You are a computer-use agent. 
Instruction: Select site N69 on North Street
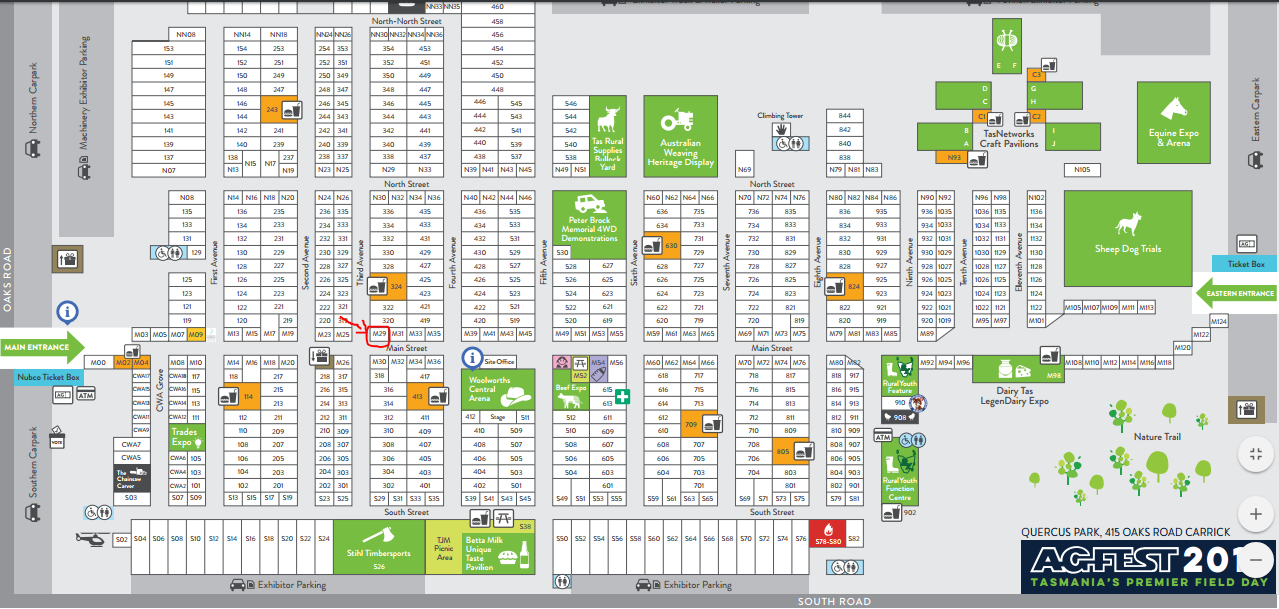[743, 164]
